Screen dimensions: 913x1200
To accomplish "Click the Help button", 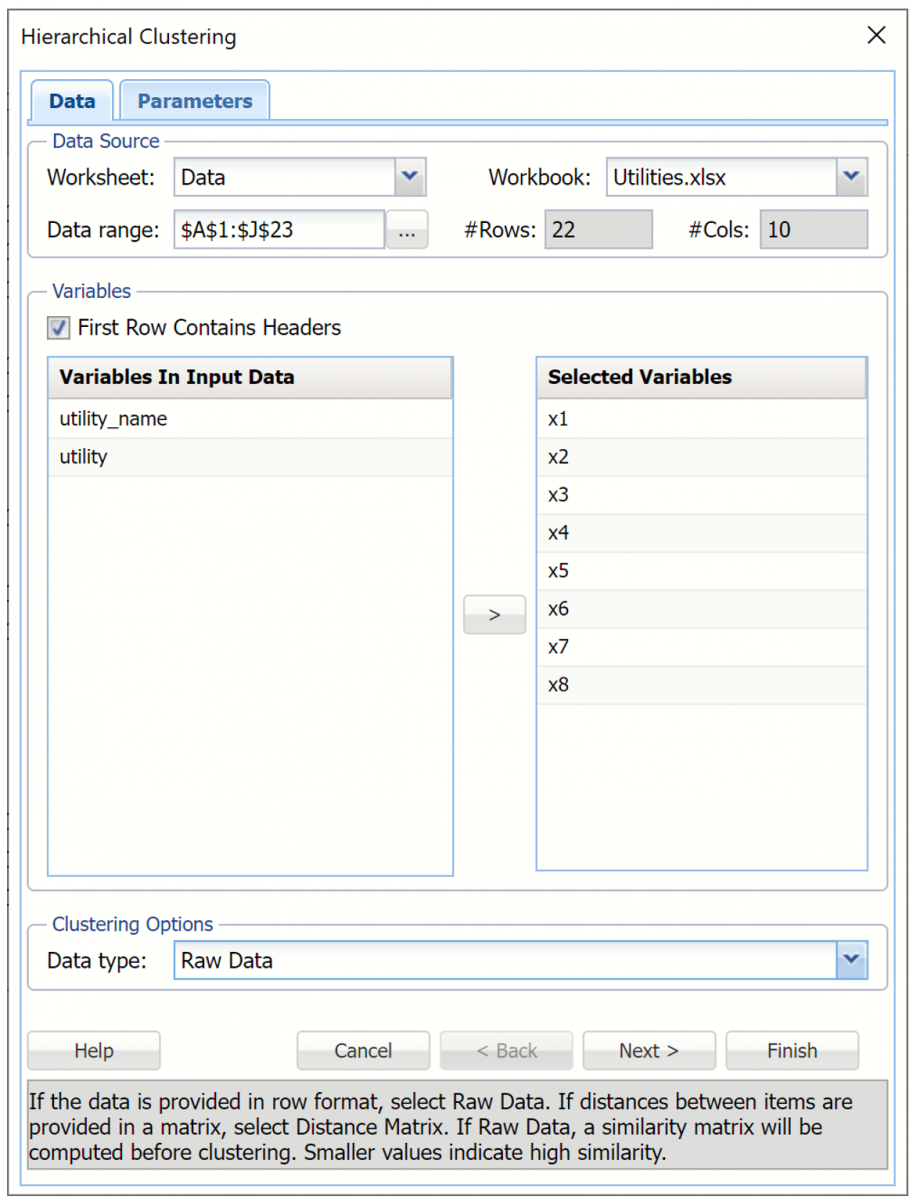I will coord(94,1051).
